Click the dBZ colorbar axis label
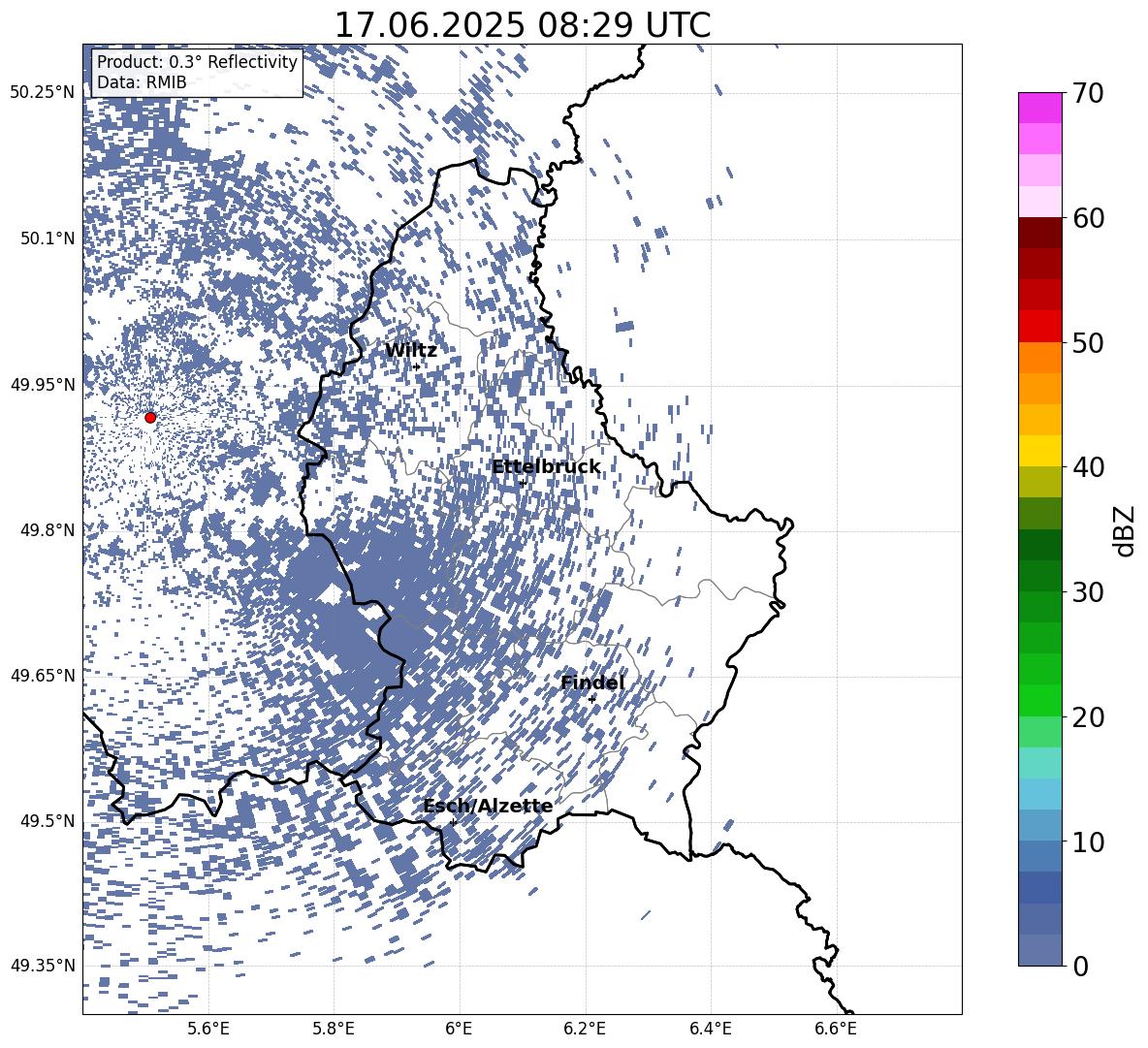The image size is (1148, 1048). point(1125,530)
